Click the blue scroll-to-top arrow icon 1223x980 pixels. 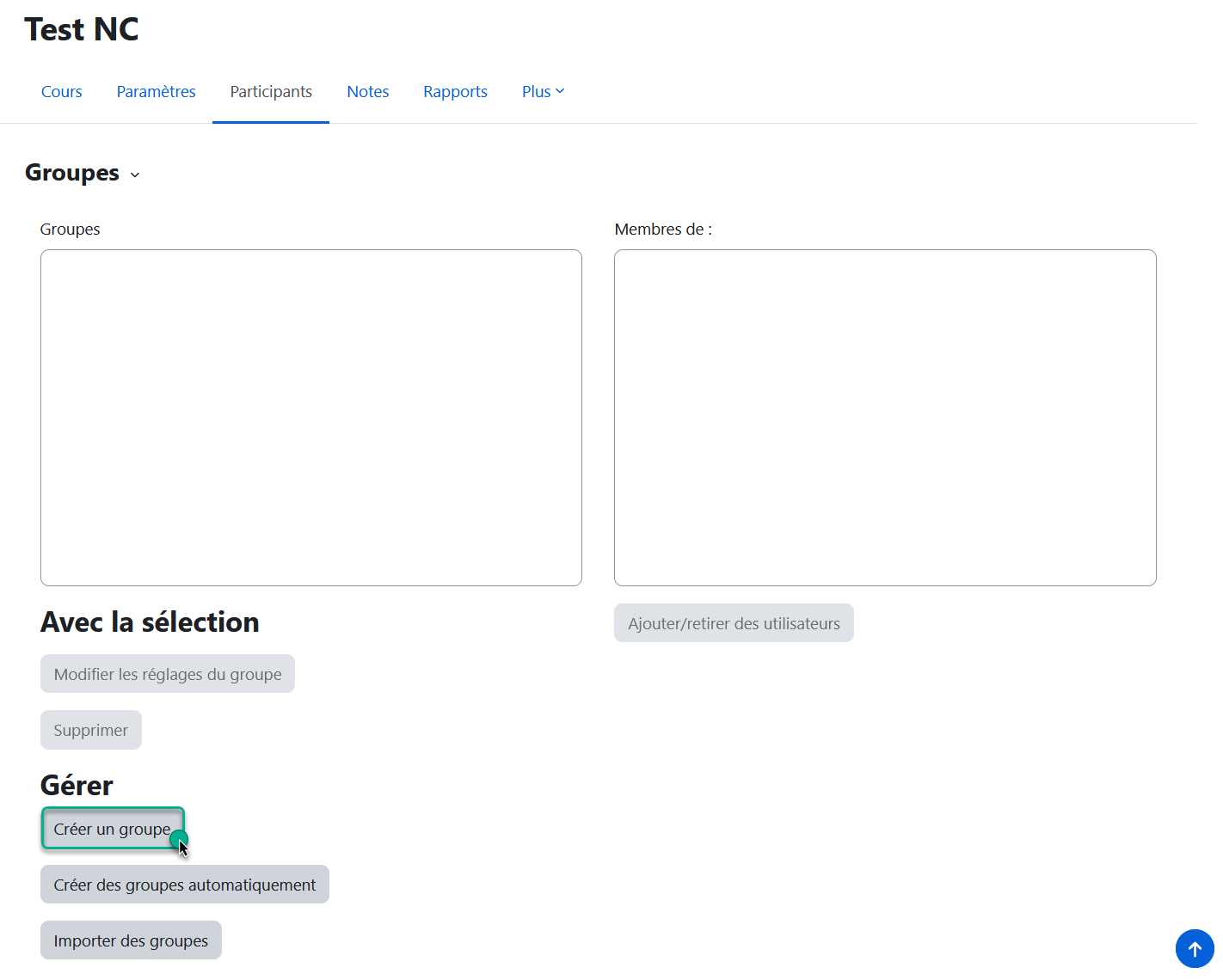coord(1195,949)
